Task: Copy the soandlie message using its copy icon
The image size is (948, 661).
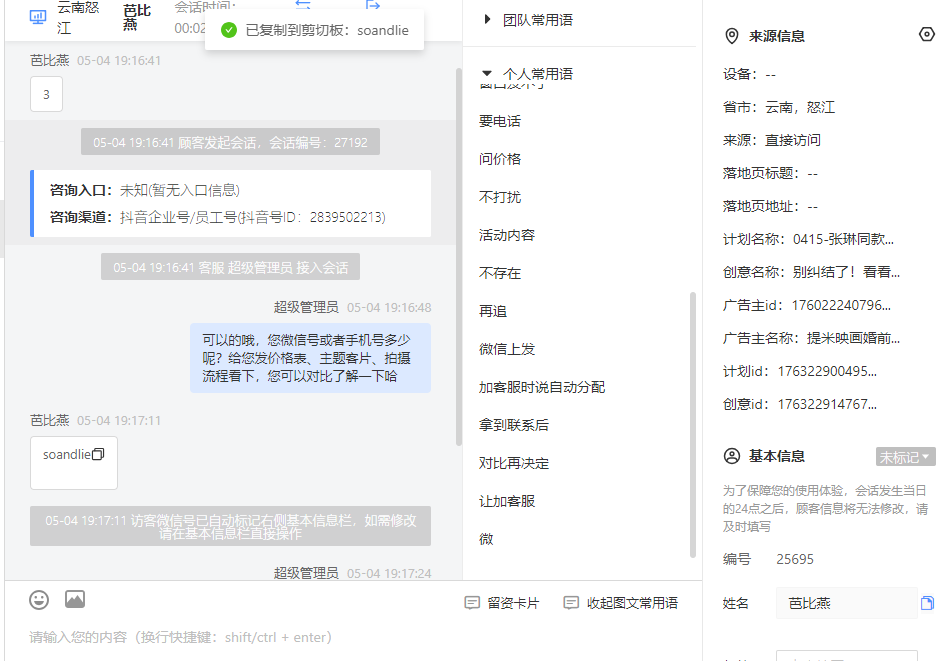Action: 98,454
